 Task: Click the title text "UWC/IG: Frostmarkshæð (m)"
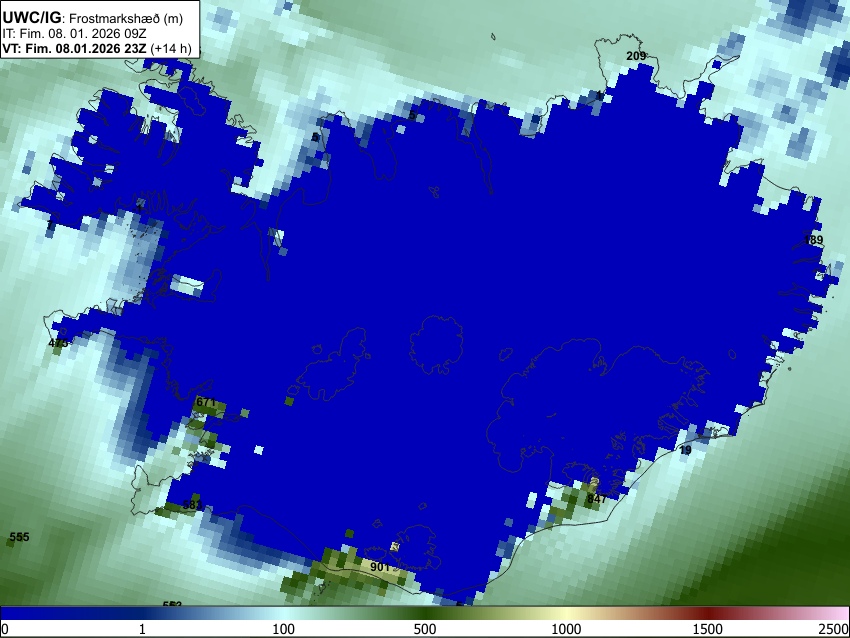tap(93, 18)
